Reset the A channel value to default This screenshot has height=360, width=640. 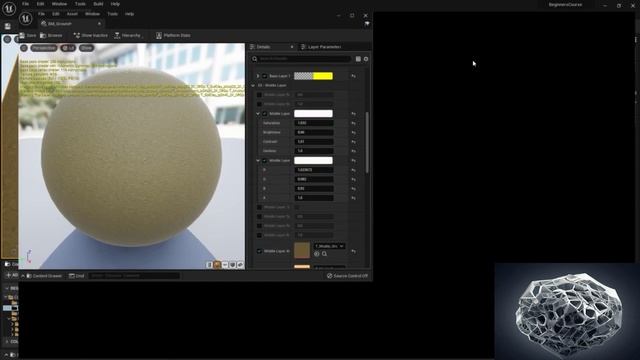click(353, 198)
